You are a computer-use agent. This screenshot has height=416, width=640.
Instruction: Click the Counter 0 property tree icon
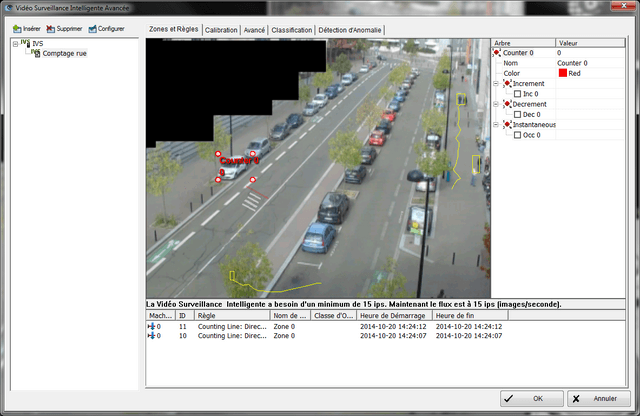[x=497, y=53]
